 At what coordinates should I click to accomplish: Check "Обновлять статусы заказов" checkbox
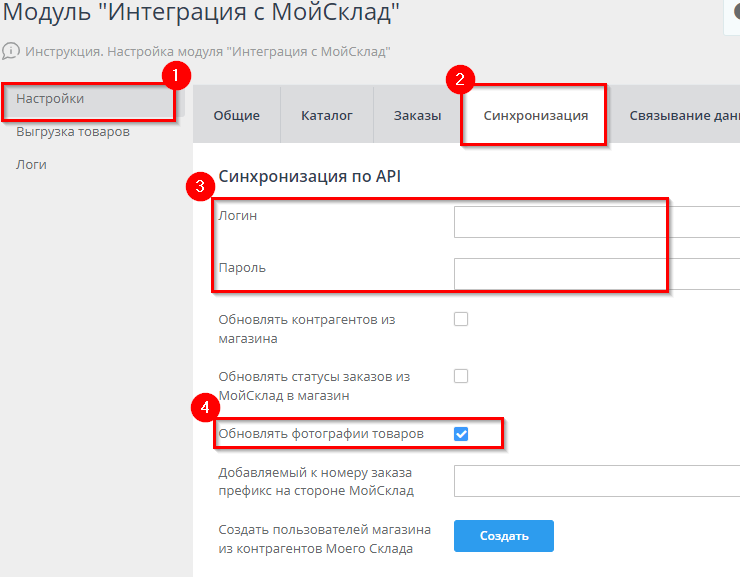coord(461,376)
